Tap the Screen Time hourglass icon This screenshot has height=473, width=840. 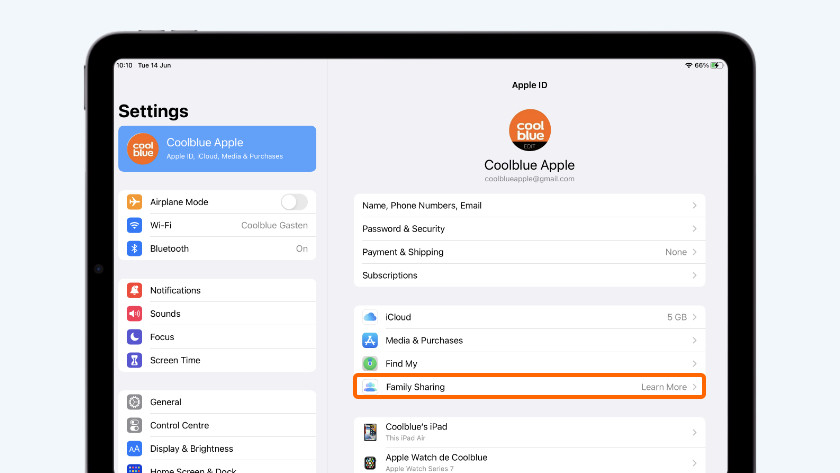[x=134, y=360]
